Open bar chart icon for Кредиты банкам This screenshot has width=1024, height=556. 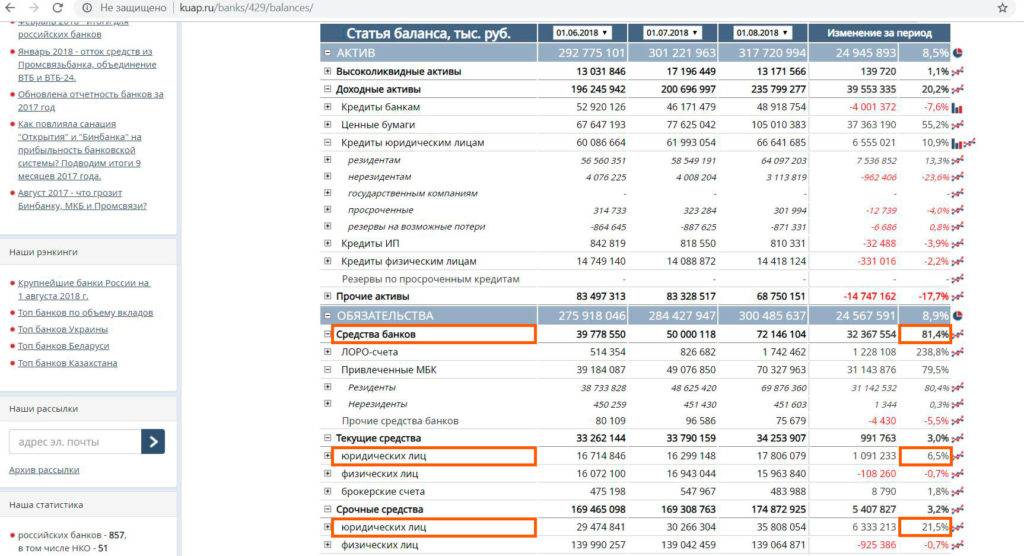click(957, 107)
